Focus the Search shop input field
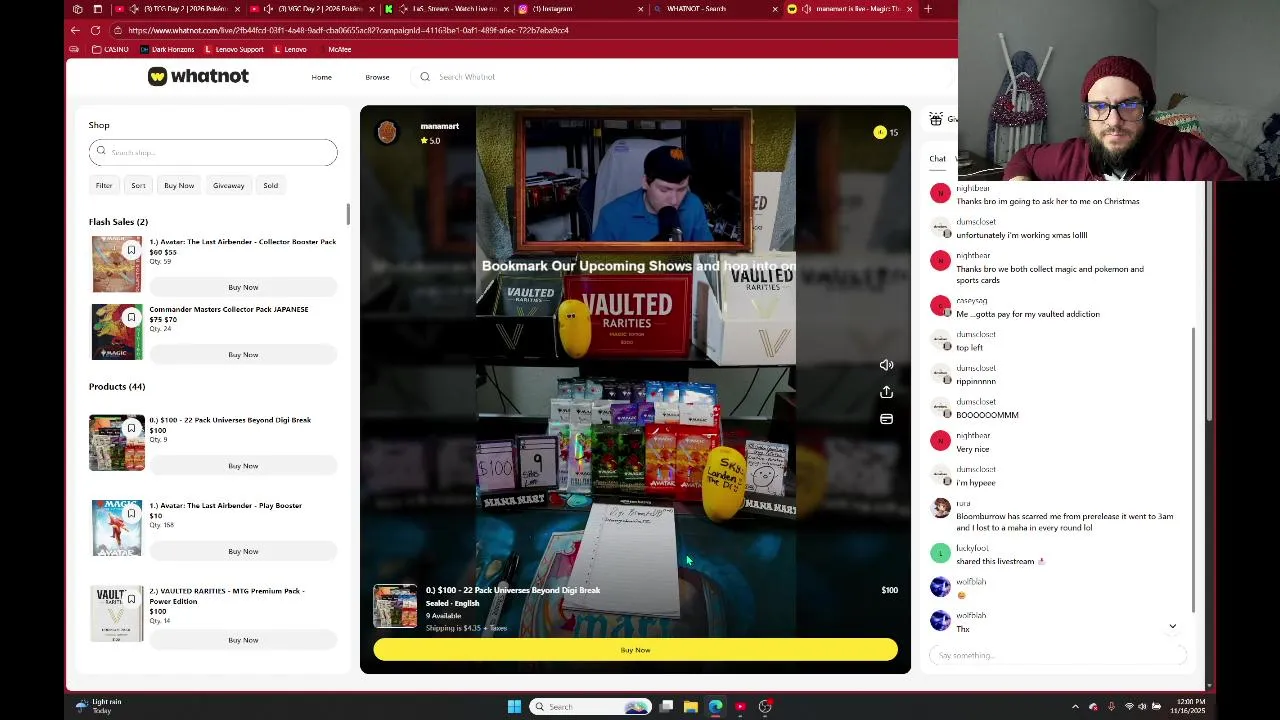This screenshot has height=720, width=1280. 213,152
